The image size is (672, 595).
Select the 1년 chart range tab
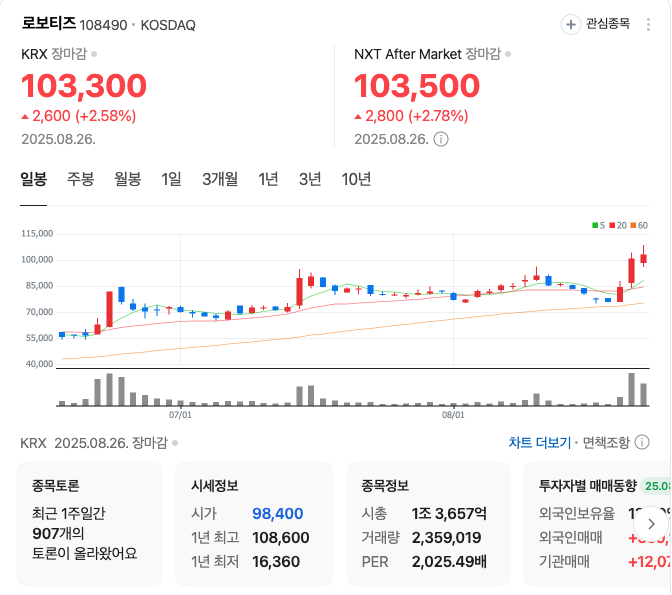click(x=268, y=179)
